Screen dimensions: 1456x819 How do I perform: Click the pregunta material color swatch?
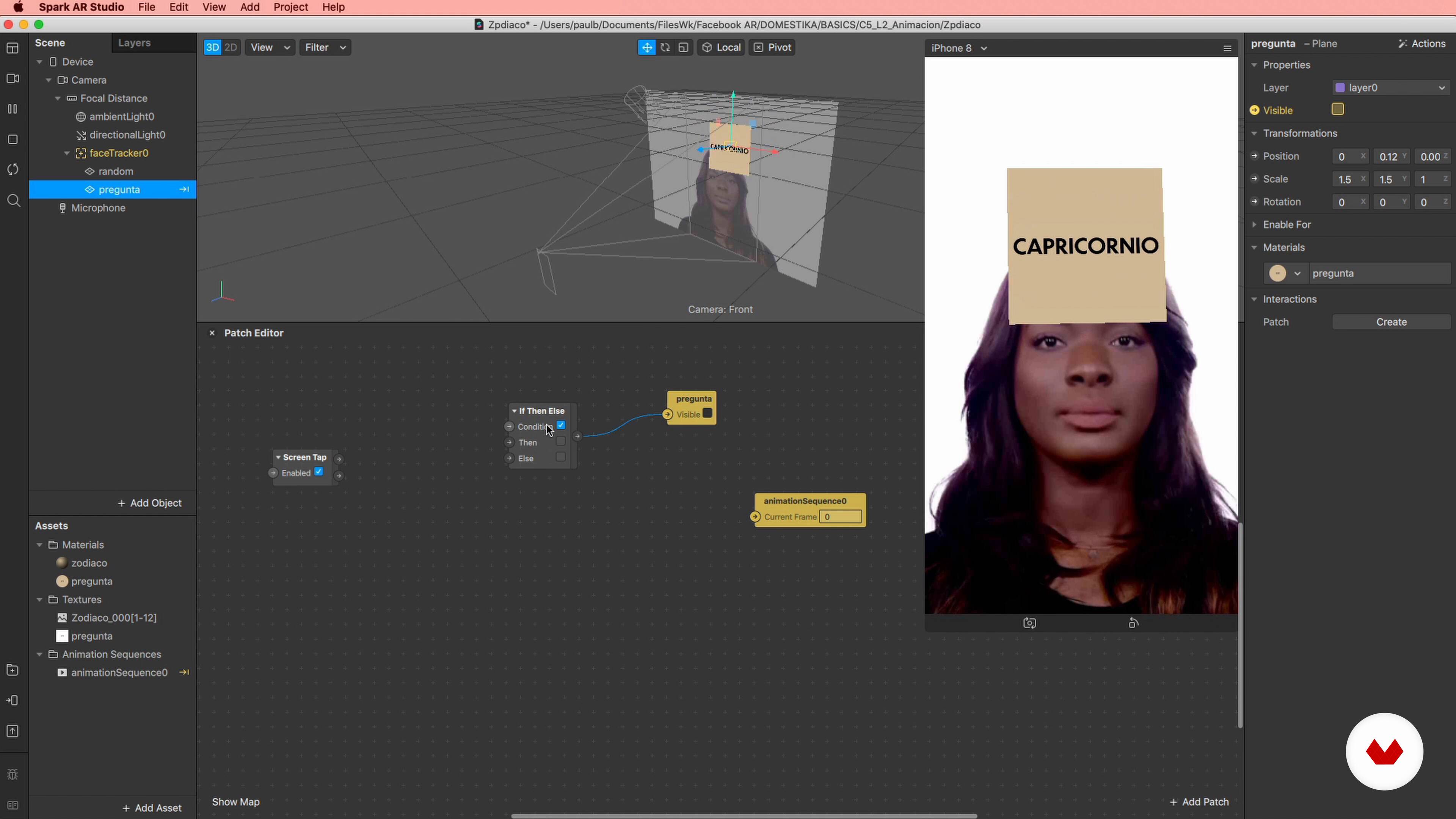click(x=1277, y=273)
